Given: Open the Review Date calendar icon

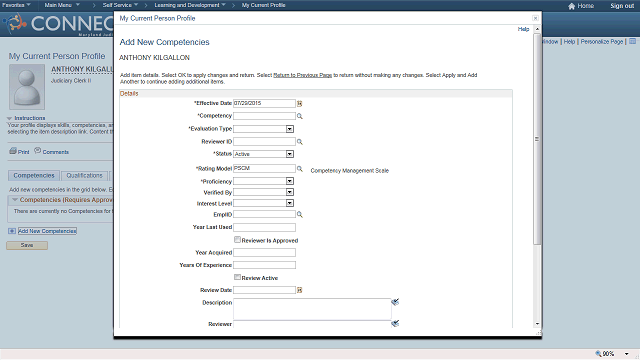Looking at the screenshot, I should (x=299, y=290).
